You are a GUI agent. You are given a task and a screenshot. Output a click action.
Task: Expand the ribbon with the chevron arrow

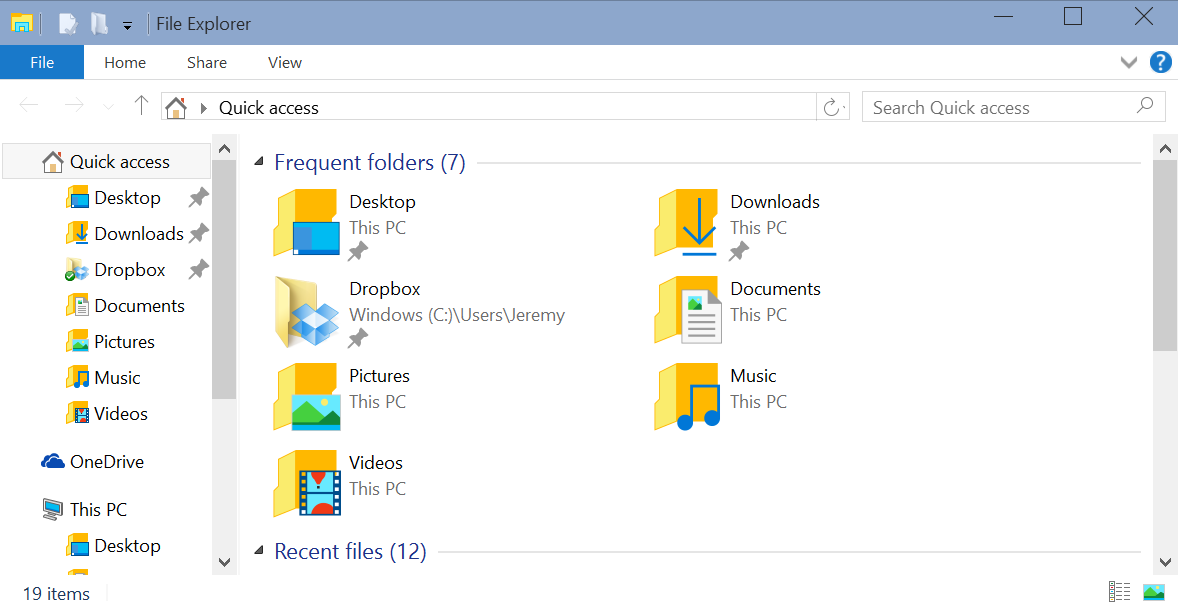click(1128, 62)
